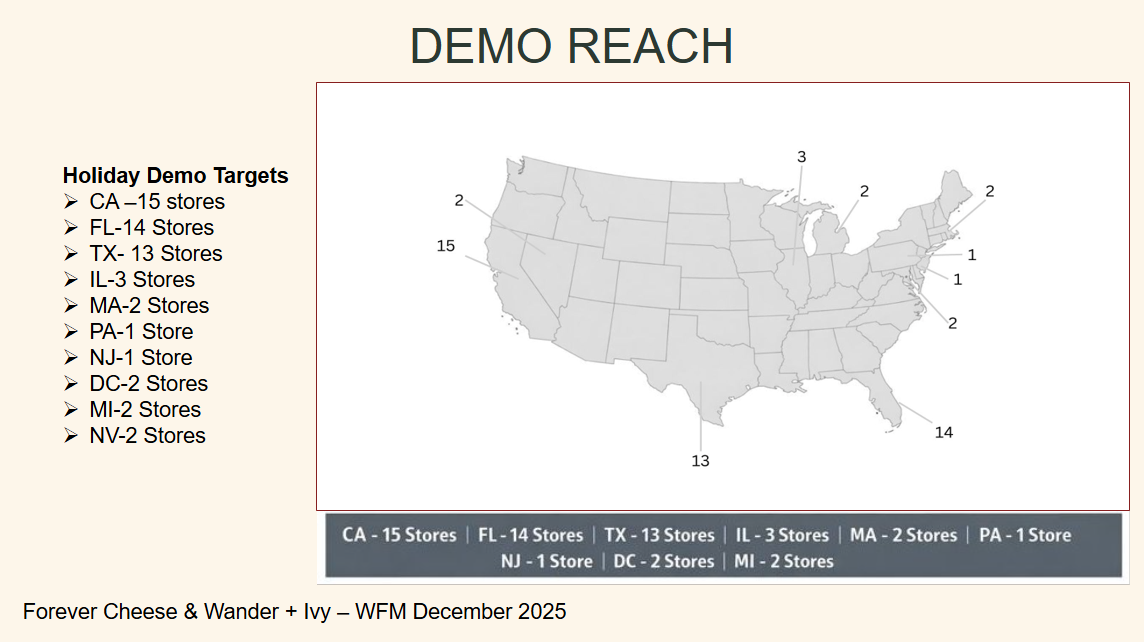Click the Forever Cheese footer text
Viewport: 1144px width, 642px height.
[294, 611]
